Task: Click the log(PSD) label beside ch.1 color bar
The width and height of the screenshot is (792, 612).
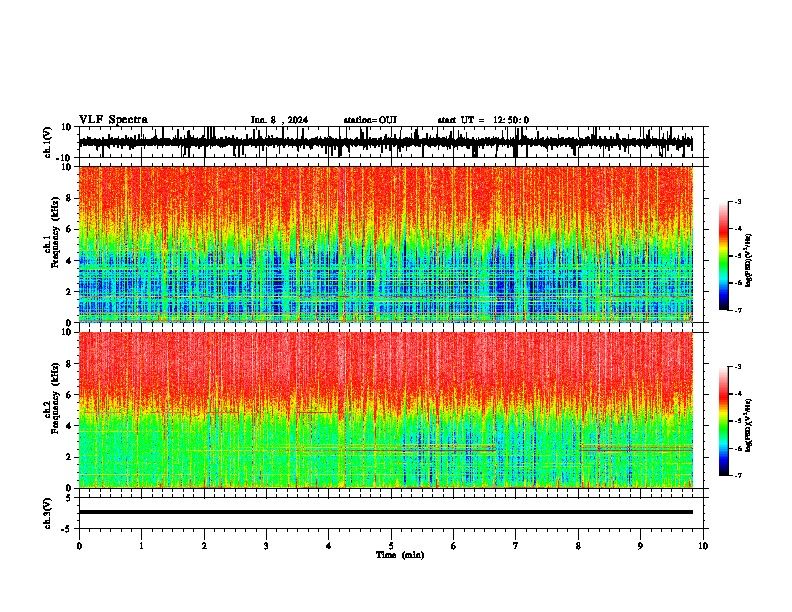Action: [x=749, y=261]
